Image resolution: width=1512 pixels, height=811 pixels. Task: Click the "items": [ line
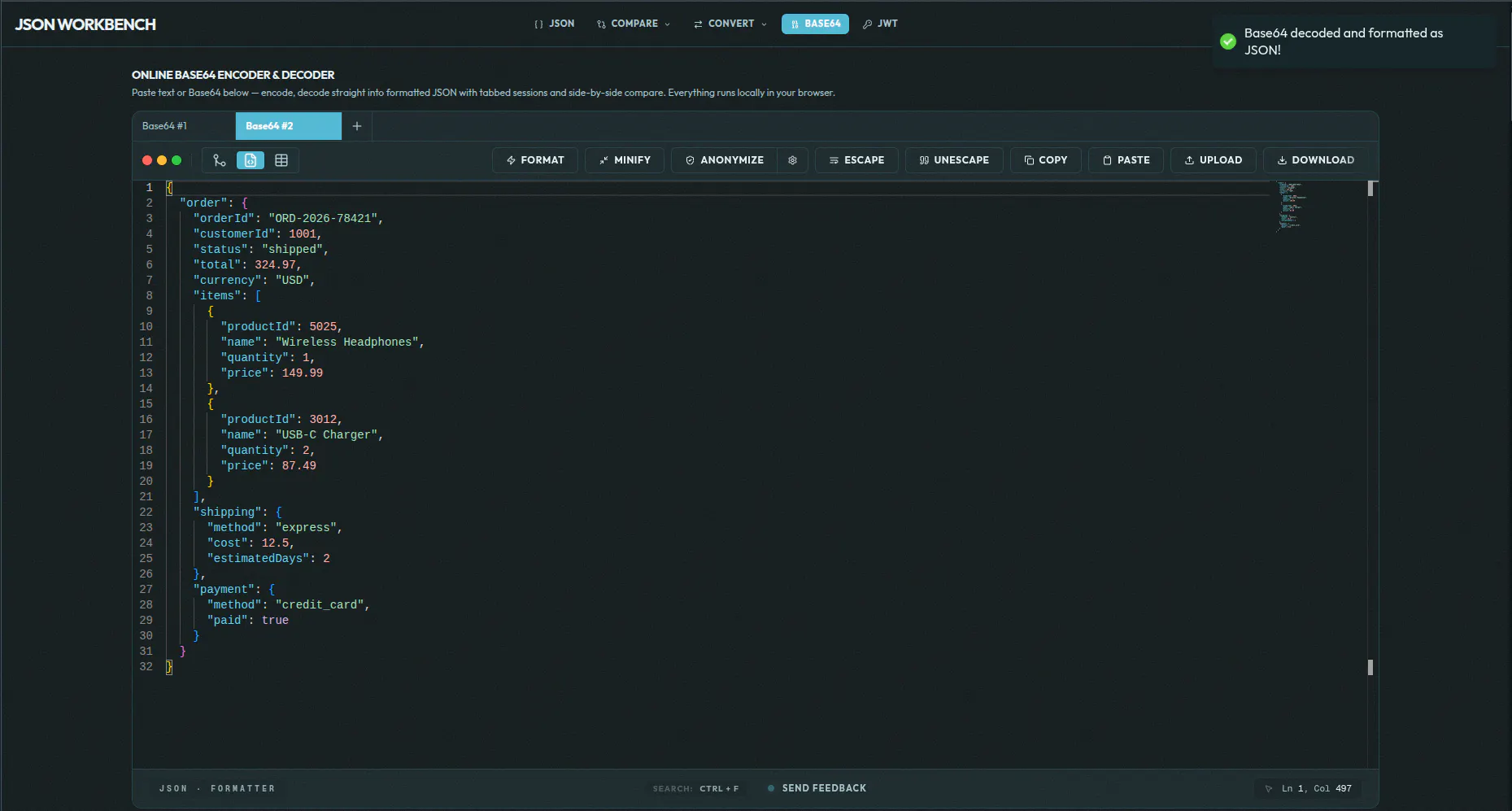point(227,295)
